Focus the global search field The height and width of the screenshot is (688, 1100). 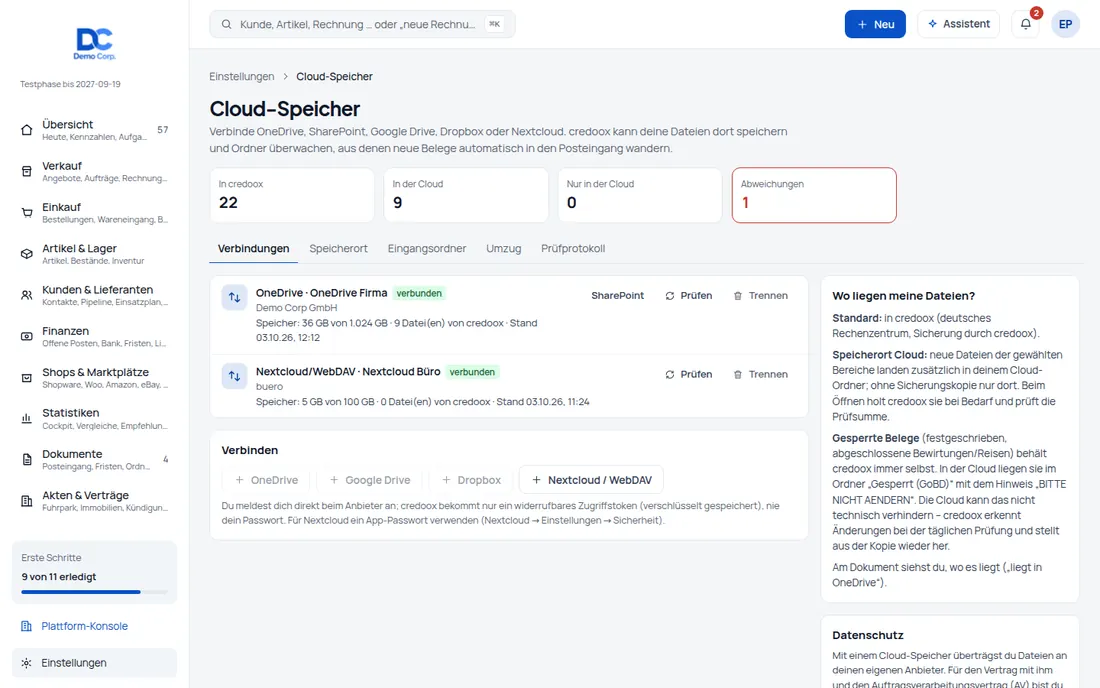[362, 24]
